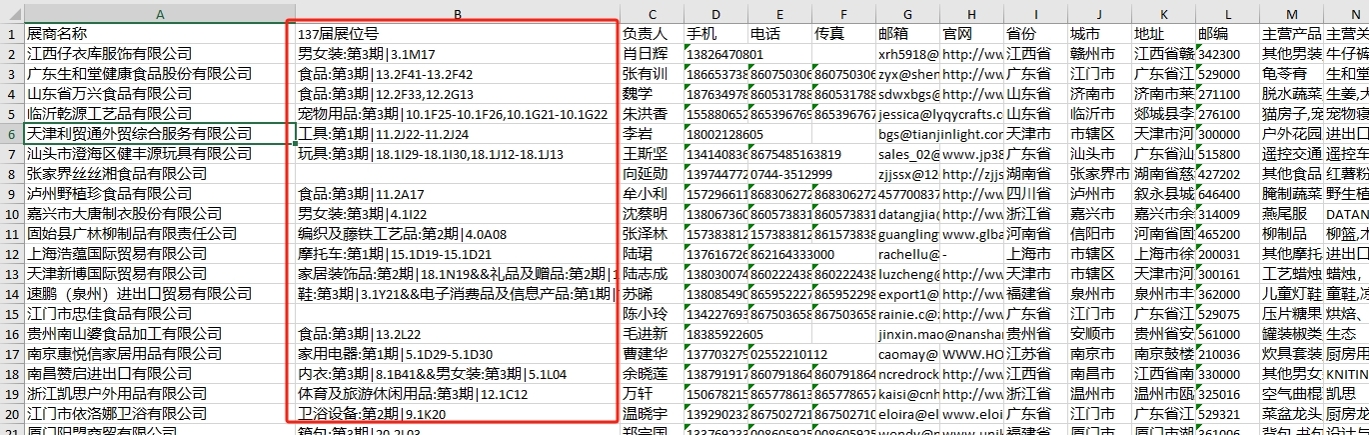This screenshot has height=435, width=1369.
Task: Select city cell 温州市
Action: point(1099,393)
